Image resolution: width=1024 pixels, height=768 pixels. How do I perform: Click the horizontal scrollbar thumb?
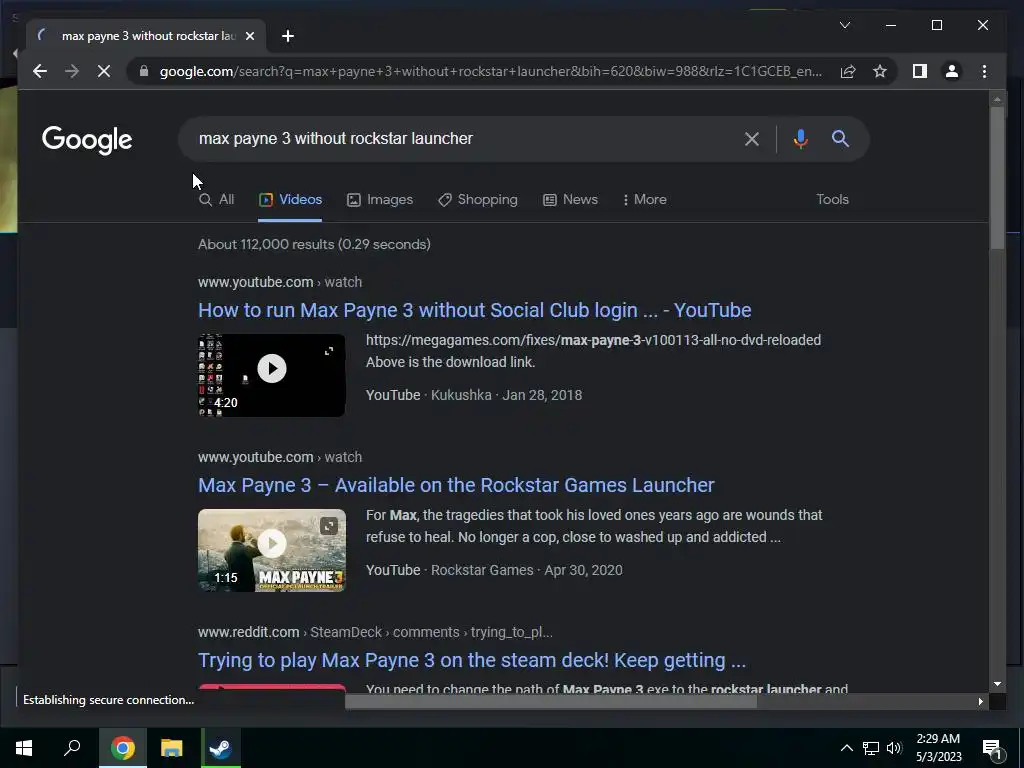pyautogui.click(x=551, y=701)
